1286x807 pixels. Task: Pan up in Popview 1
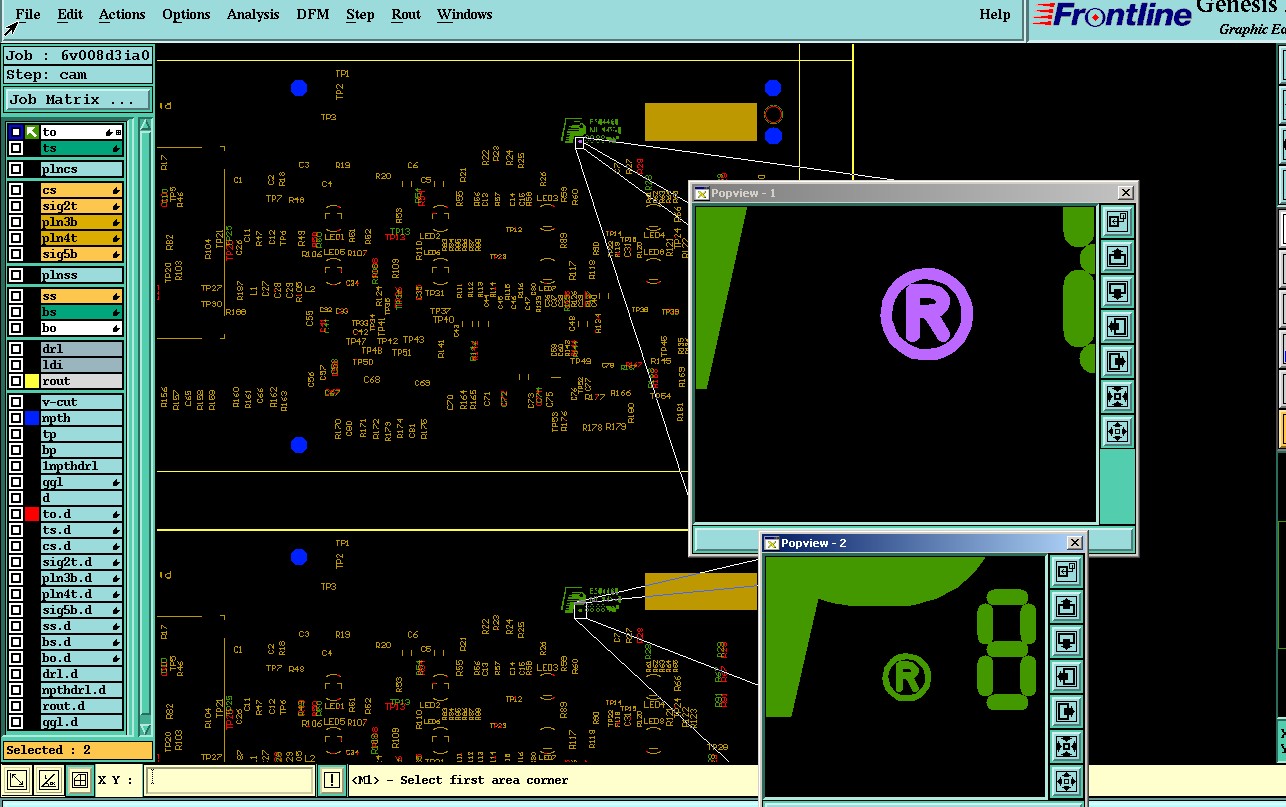click(1117, 257)
